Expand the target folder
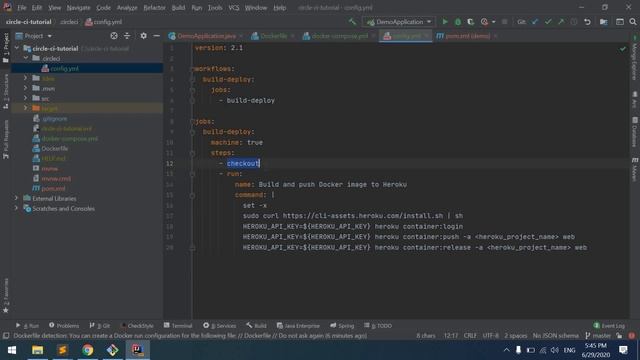 26,108
